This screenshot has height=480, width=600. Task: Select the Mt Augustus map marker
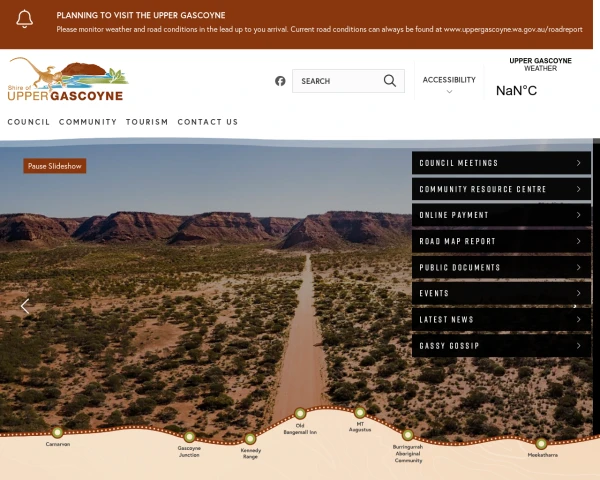[x=360, y=412]
